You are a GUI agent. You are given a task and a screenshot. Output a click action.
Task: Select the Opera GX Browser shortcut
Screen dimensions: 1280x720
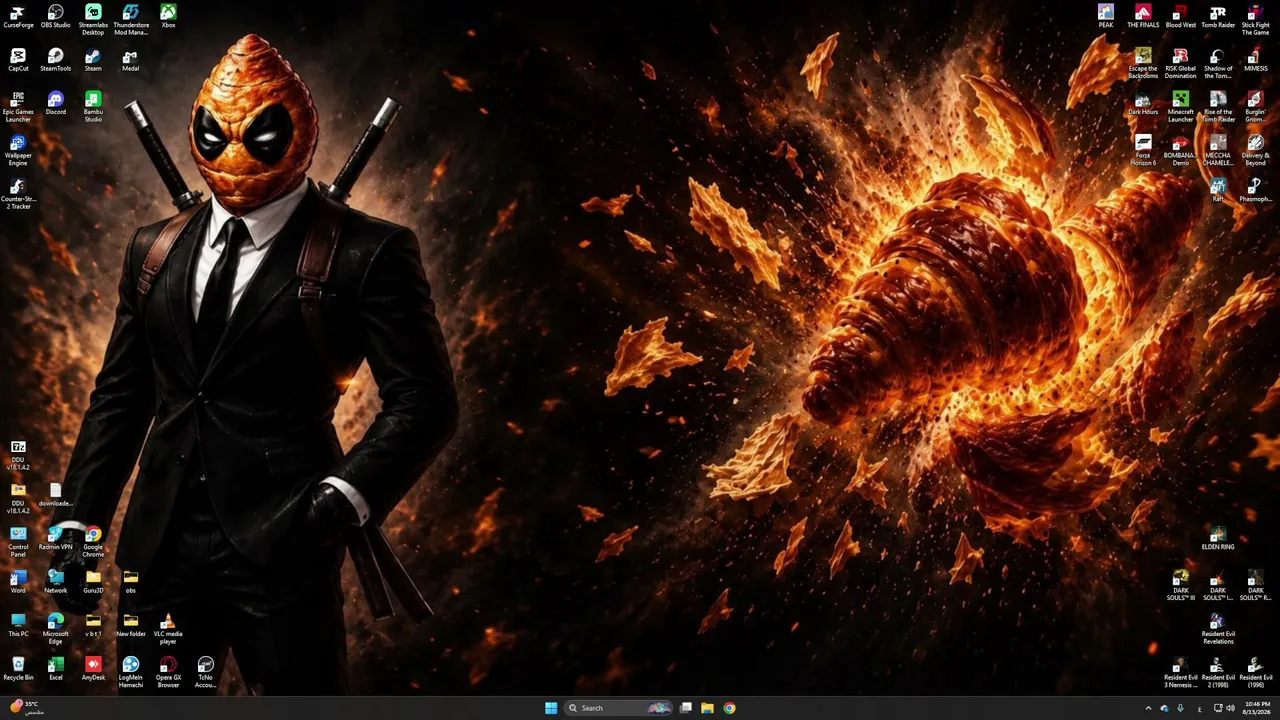(x=168, y=672)
